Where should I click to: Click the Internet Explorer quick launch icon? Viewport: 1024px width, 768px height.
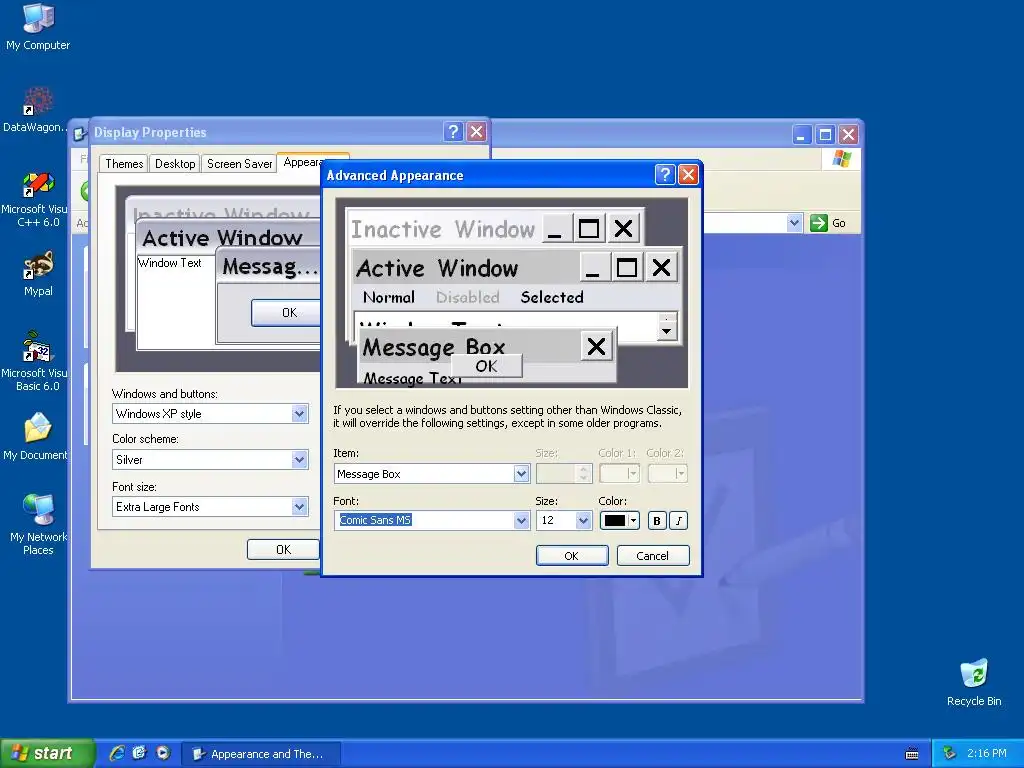click(x=117, y=753)
